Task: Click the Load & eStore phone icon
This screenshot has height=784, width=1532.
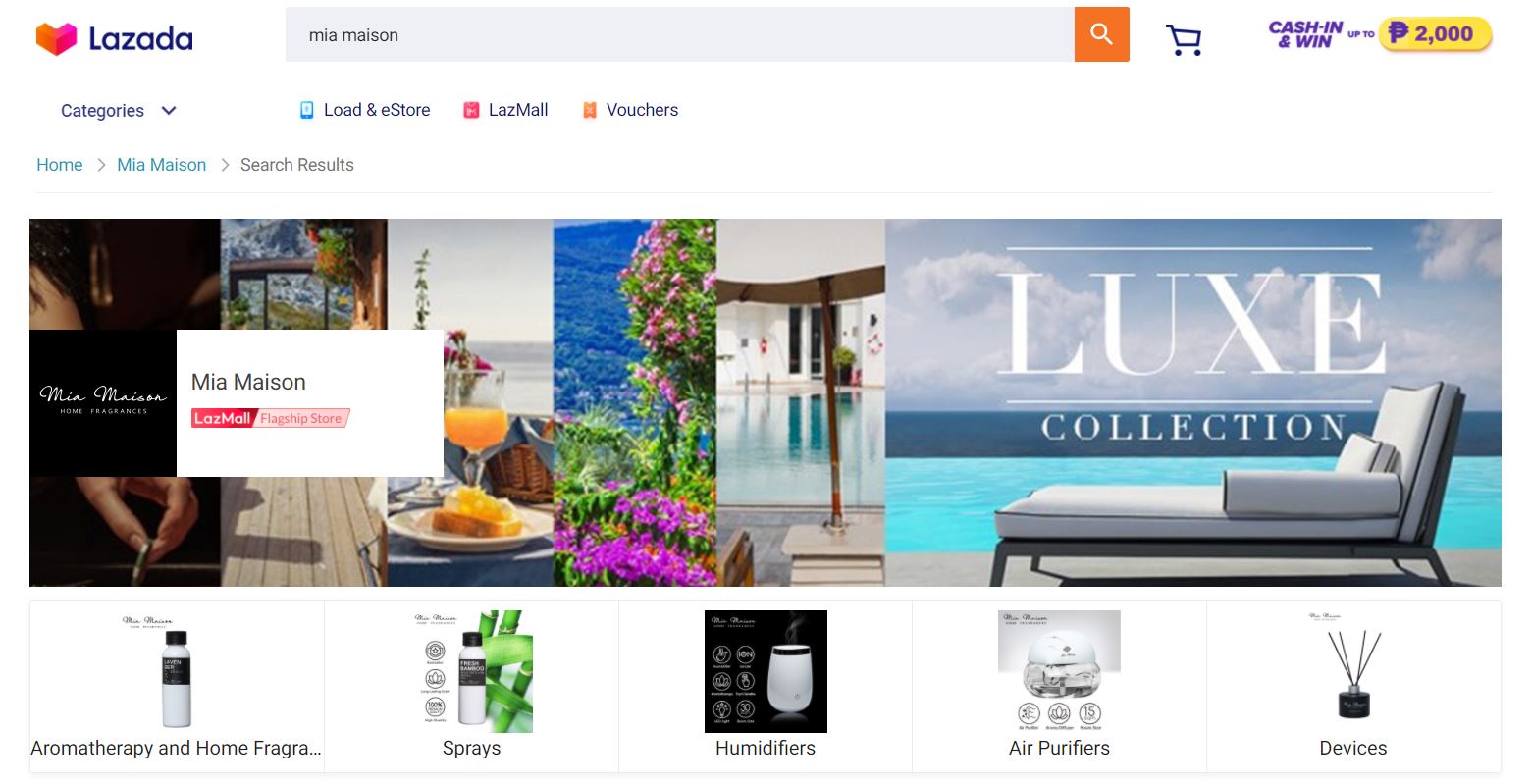Action: [307, 110]
